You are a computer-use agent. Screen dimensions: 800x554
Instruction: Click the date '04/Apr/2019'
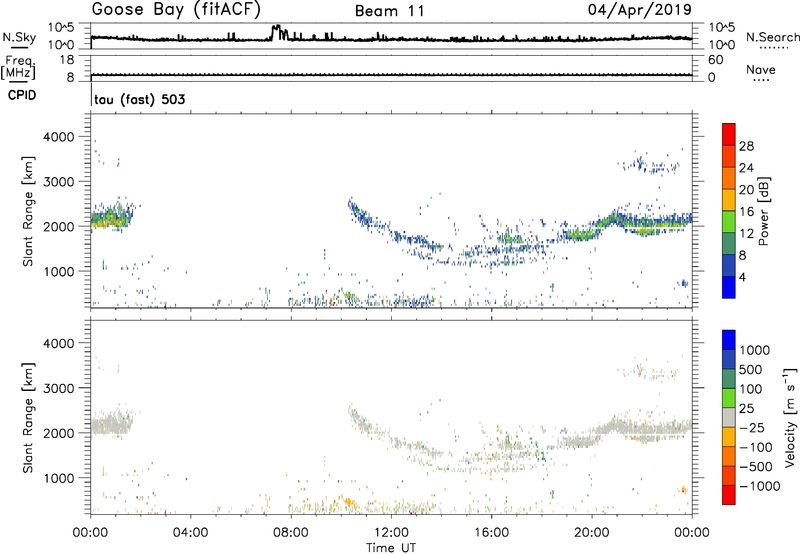point(640,10)
